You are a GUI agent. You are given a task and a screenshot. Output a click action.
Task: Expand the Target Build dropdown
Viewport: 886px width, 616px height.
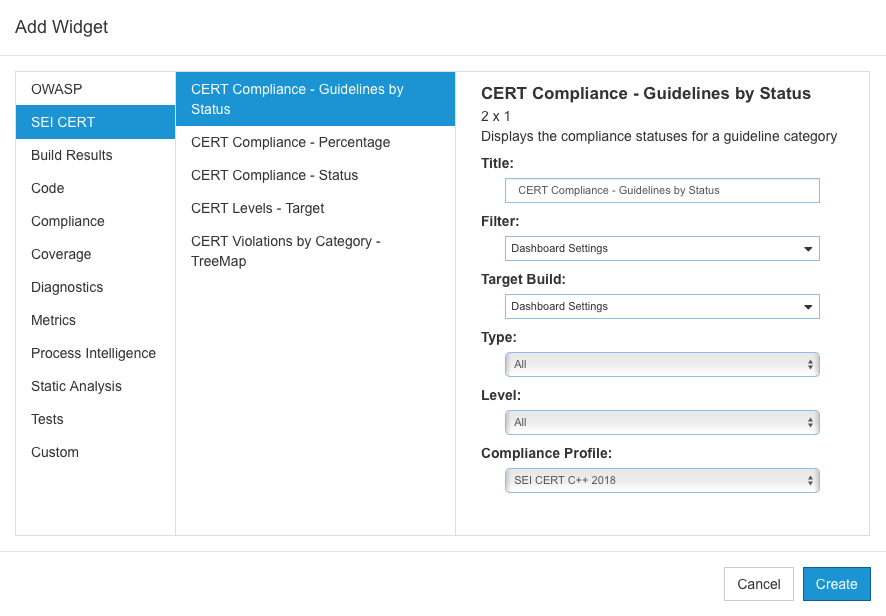tap(662, 306)
